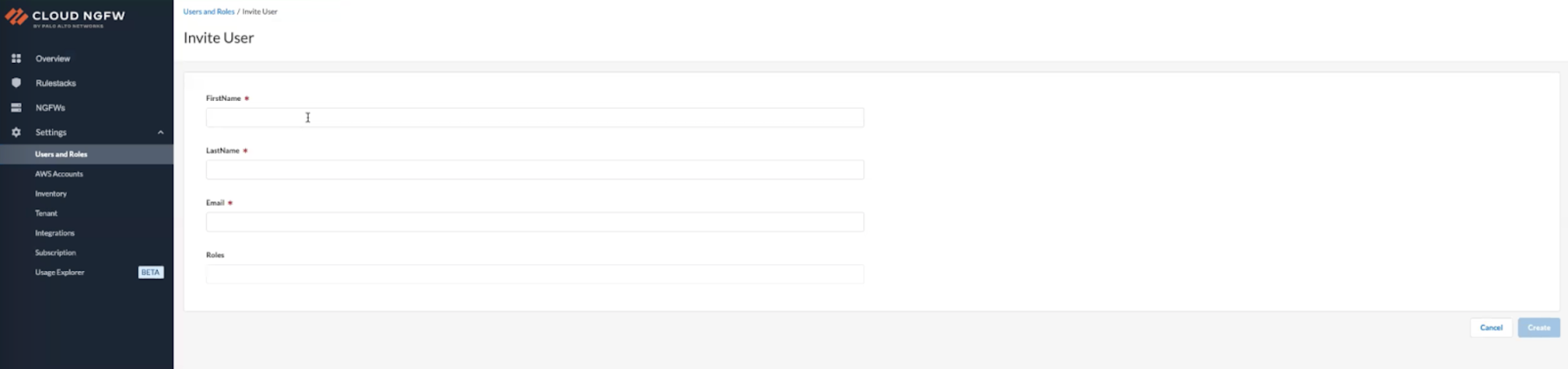
Task: Click the Users and Roles breadcrumb link
Action: point(209,11)
